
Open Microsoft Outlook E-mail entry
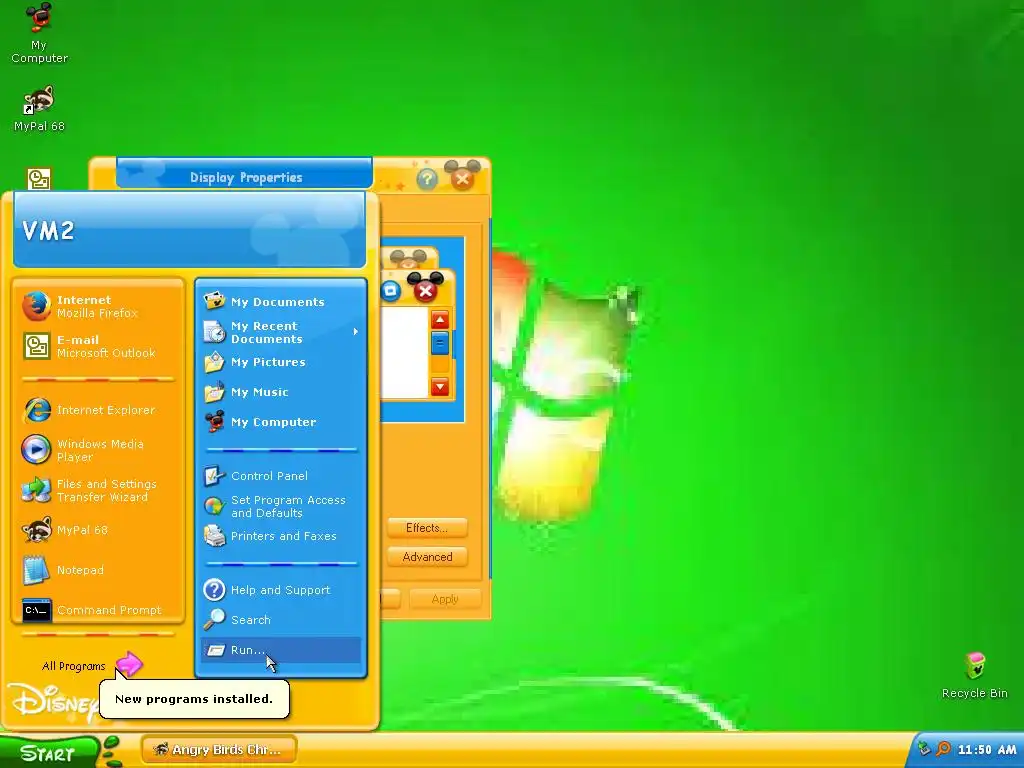(98, 346)
